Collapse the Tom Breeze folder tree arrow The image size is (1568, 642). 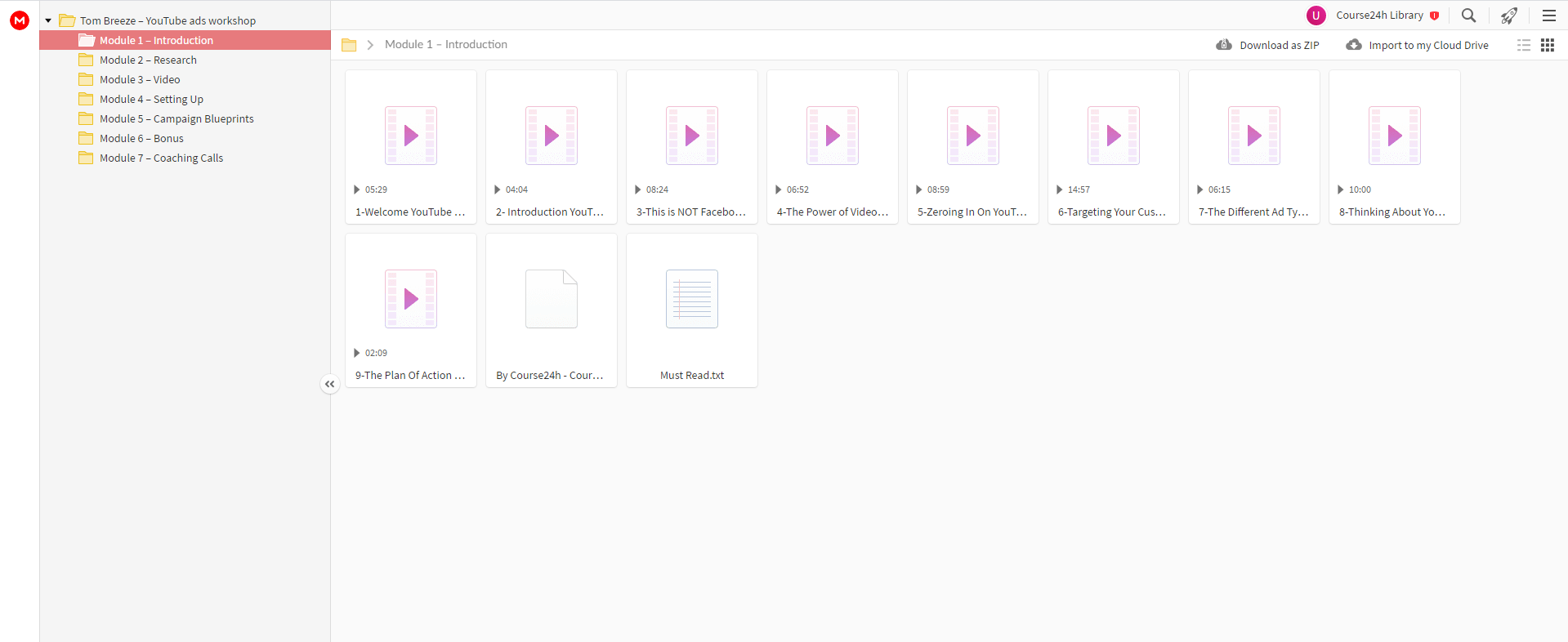click(x=48, y=20)
